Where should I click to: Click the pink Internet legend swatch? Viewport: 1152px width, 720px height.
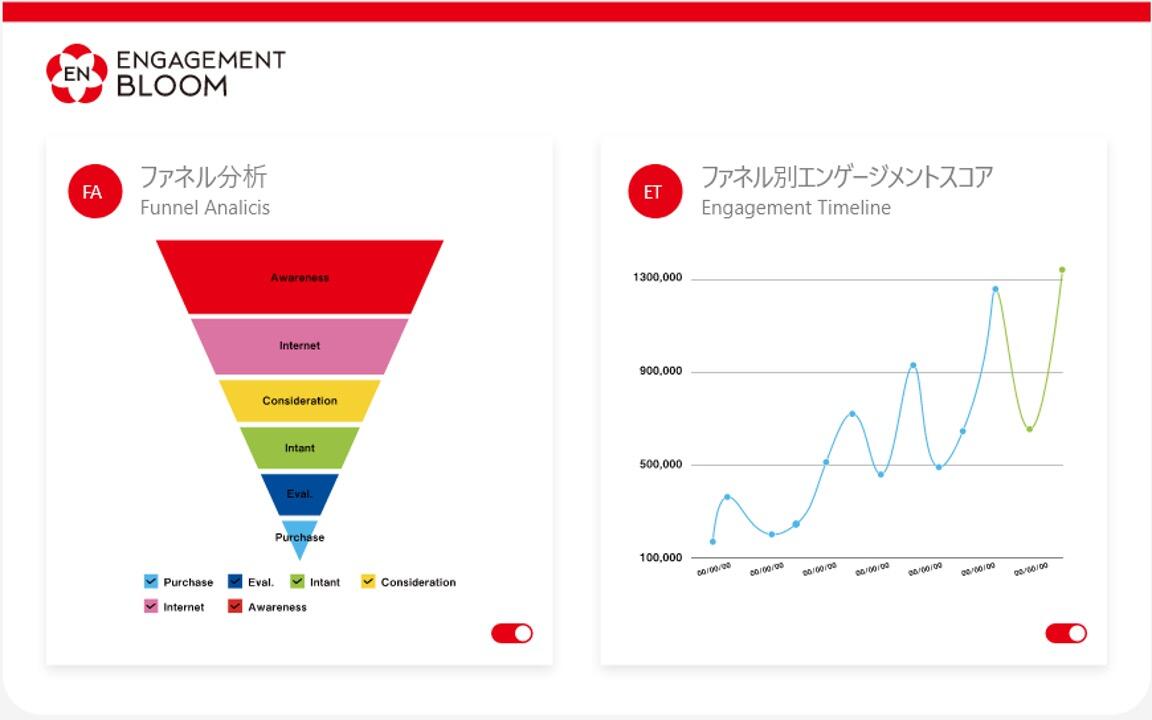152,606
